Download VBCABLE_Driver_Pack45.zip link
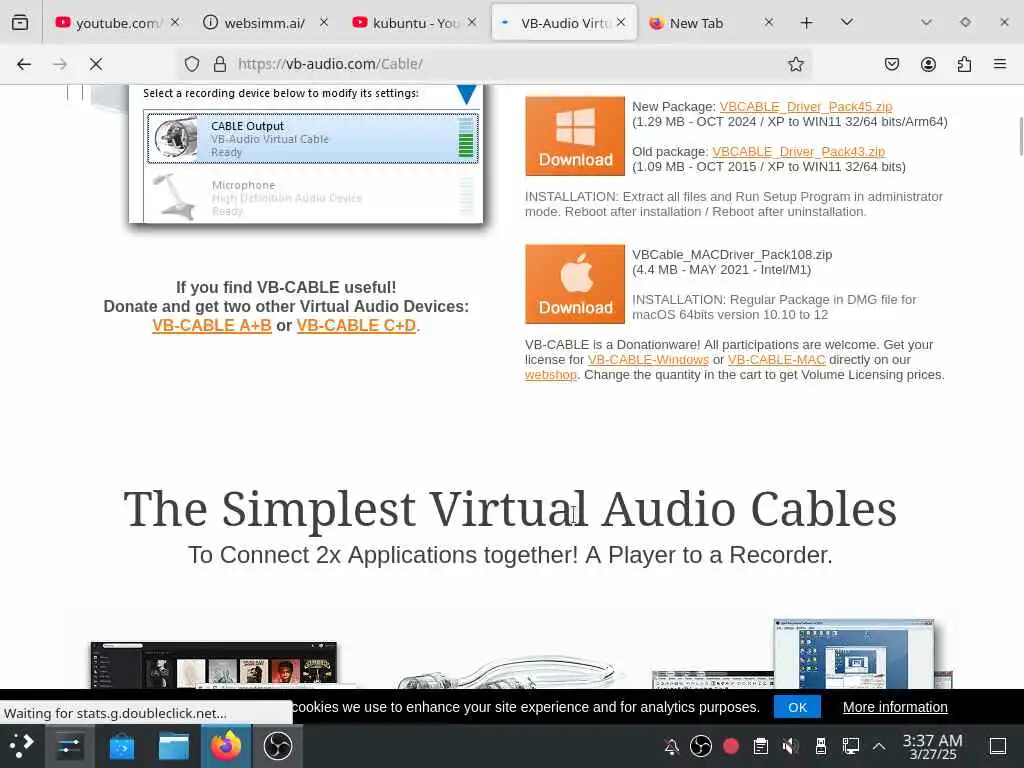The height and width of the screenshot is (768, 1024). click(x=805, y=106)
